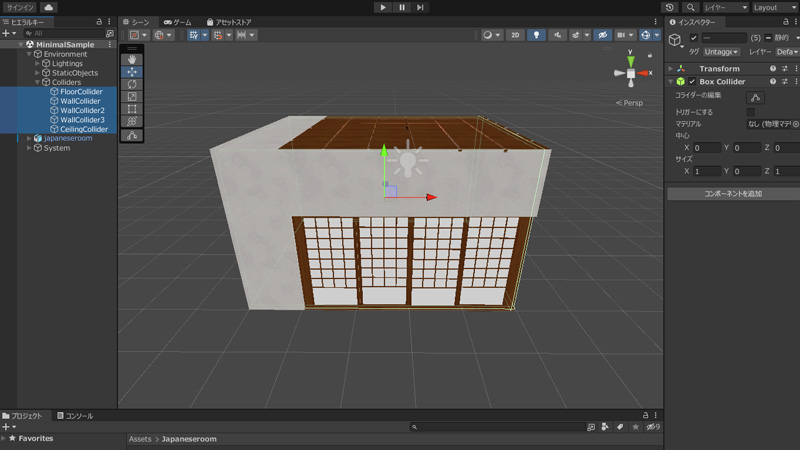Select the Scale tool in scene toolbar
This screenshot has height=450, width=800.
click(133, 97)
